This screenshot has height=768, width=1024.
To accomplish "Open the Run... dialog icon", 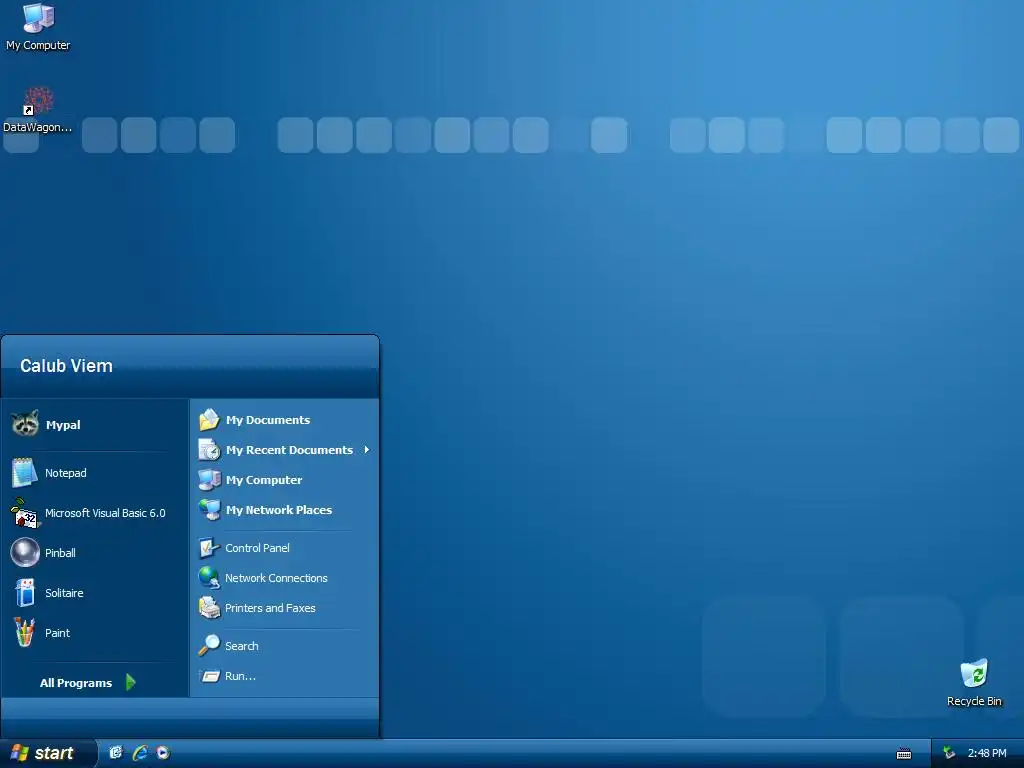I will 209,676.
